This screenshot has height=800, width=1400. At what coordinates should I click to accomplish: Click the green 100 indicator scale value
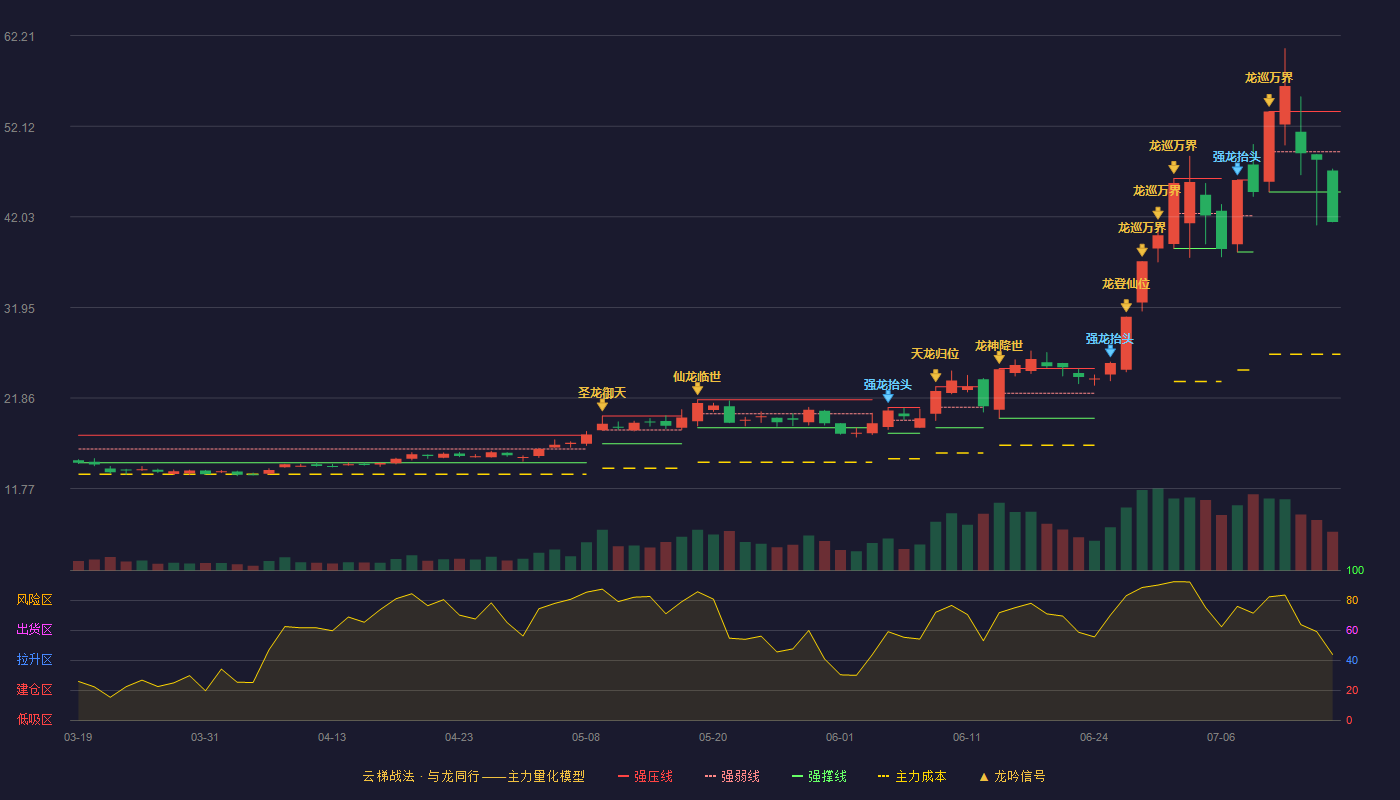[1355, 571]
